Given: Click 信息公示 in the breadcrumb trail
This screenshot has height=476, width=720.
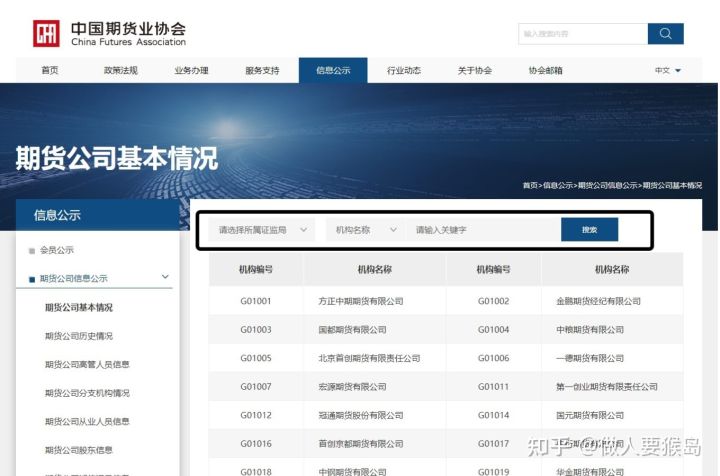Looking at the screenshot, I should tap(558, 185).
